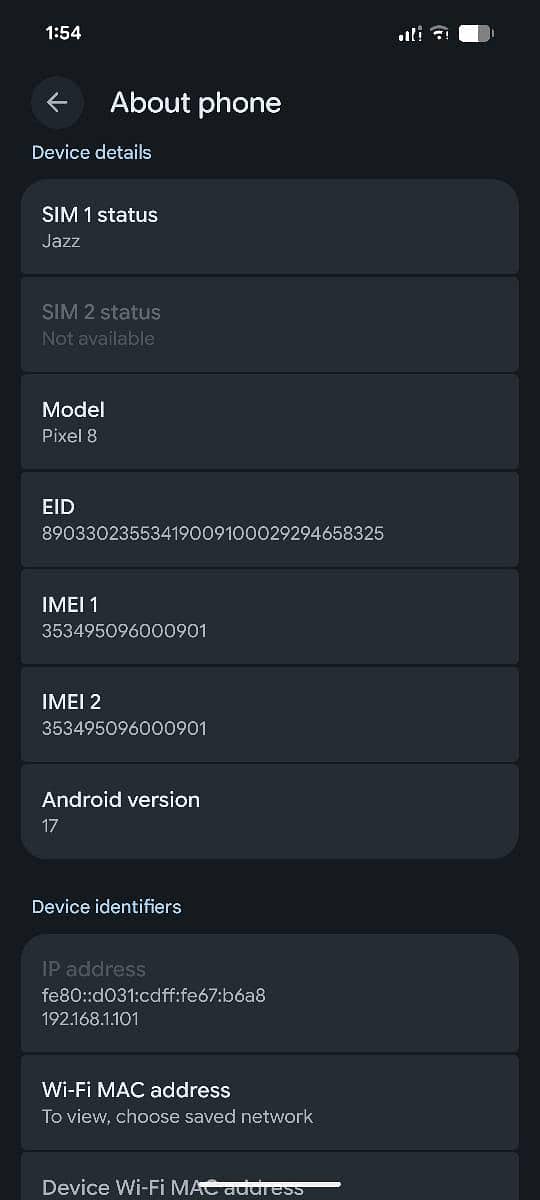
Task: Tap the battery indicator icon
Action: pyautogui.click(x=476, y=34)
